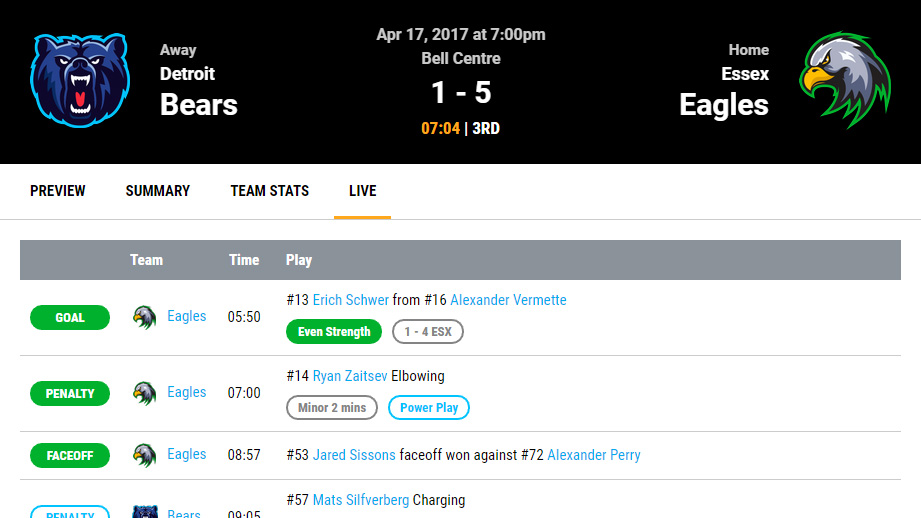Click the Minor 2 mins tag
This screenshot has height=518, width=921.
[x=332, y=408]
